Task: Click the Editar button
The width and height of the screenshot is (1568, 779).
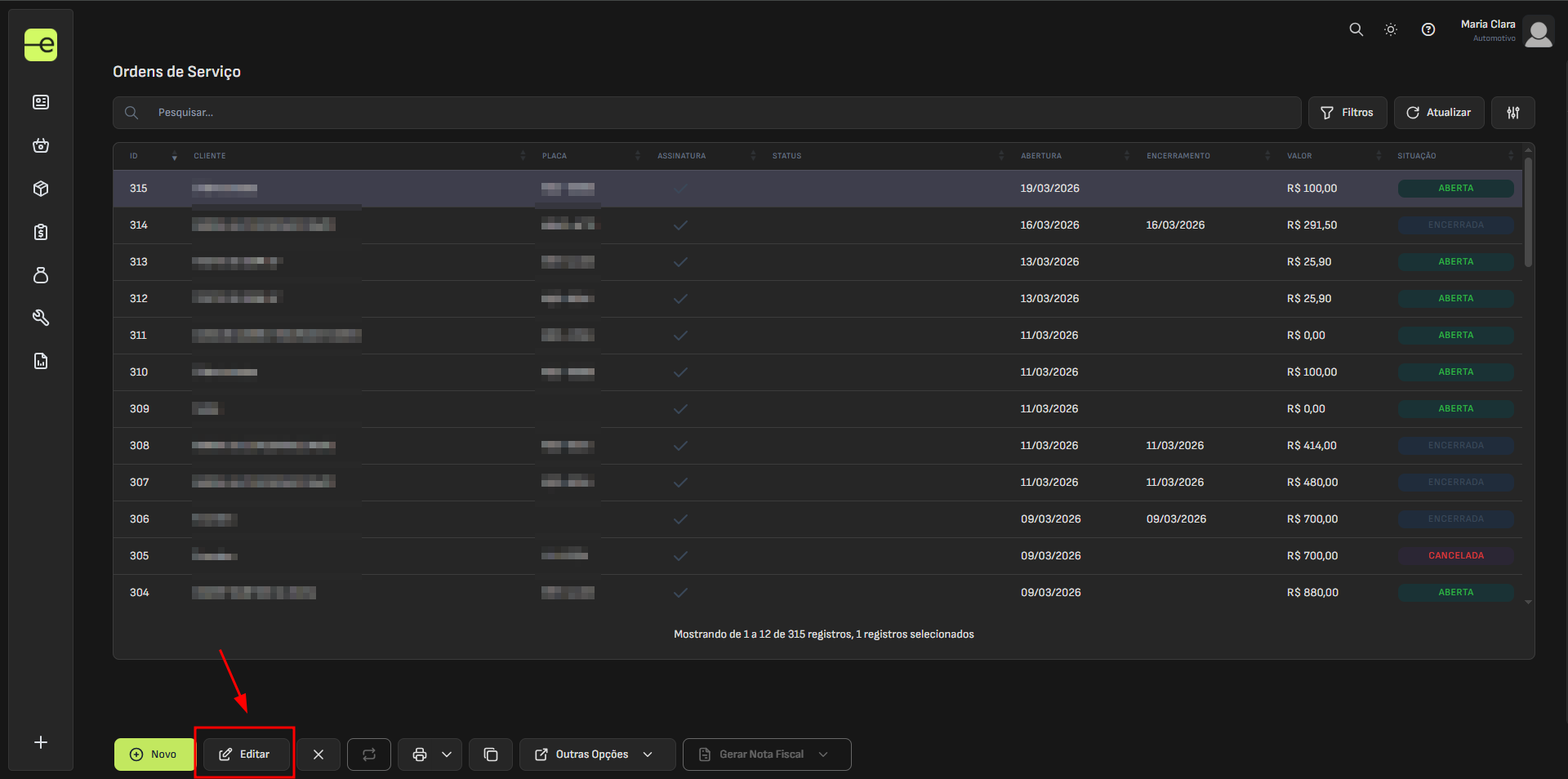Action: click(x=245, y=755)
